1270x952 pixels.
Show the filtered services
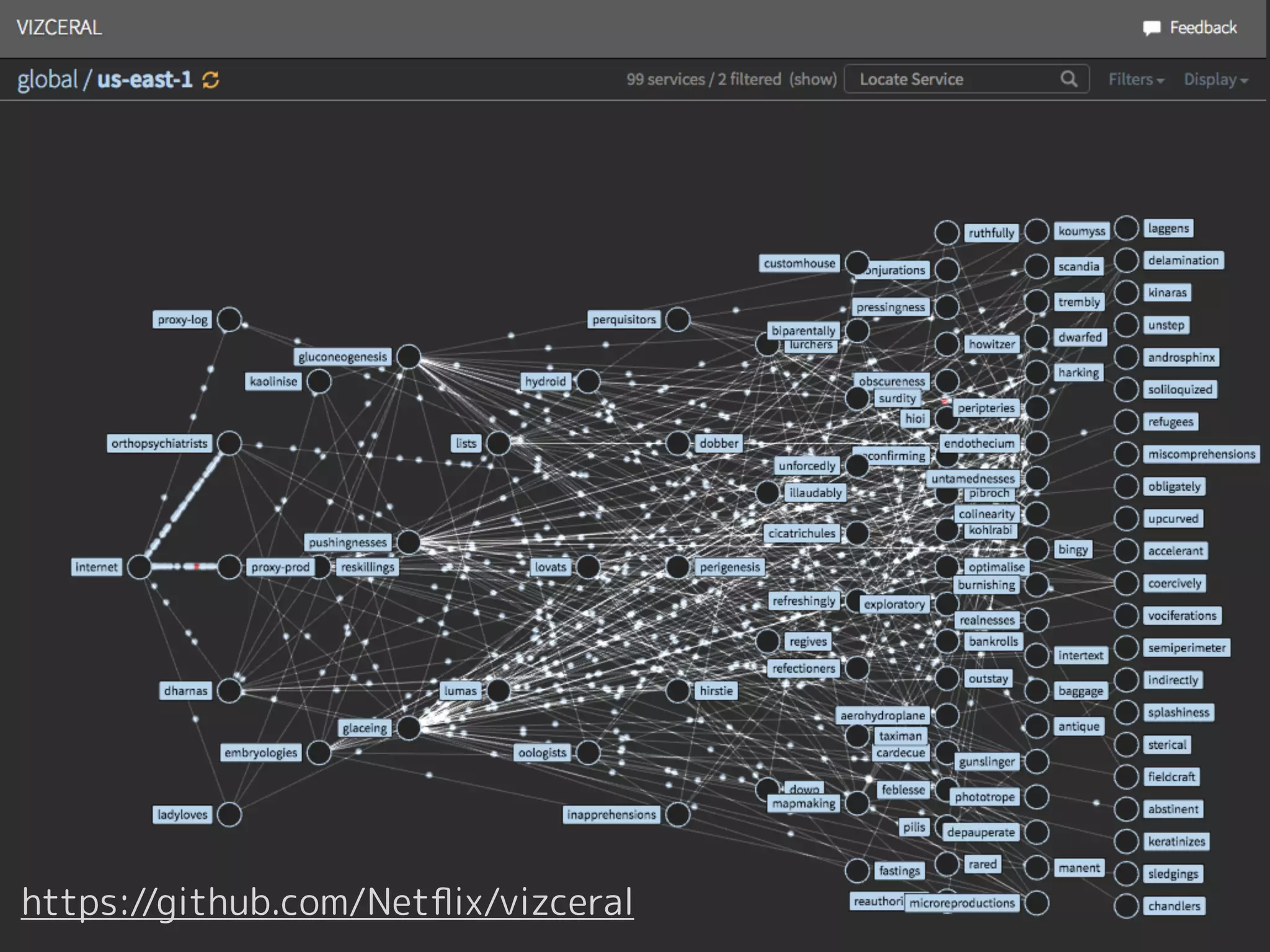tap(813, 79)
